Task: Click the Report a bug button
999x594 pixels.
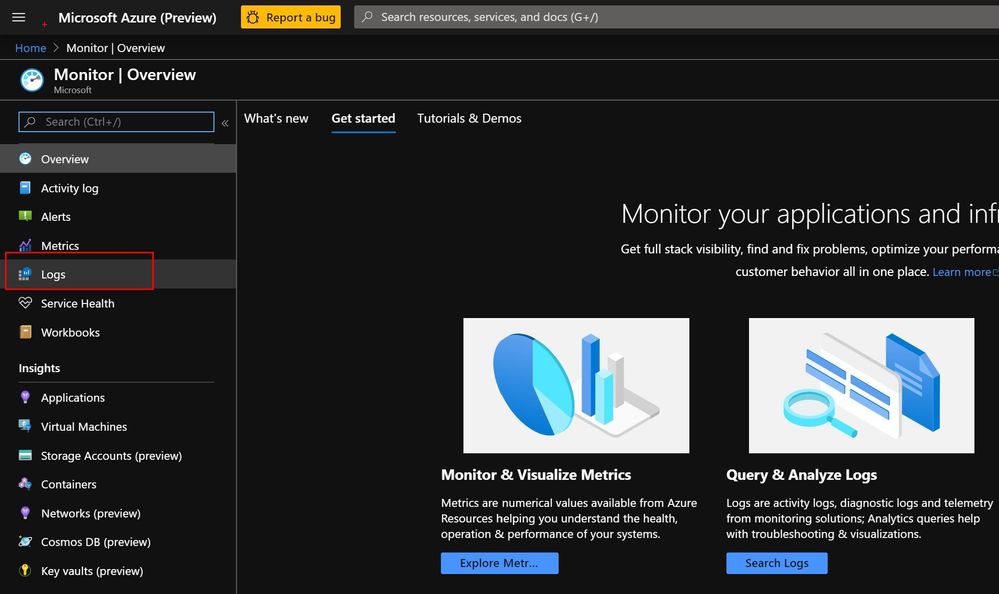Action: pos(291,17)
